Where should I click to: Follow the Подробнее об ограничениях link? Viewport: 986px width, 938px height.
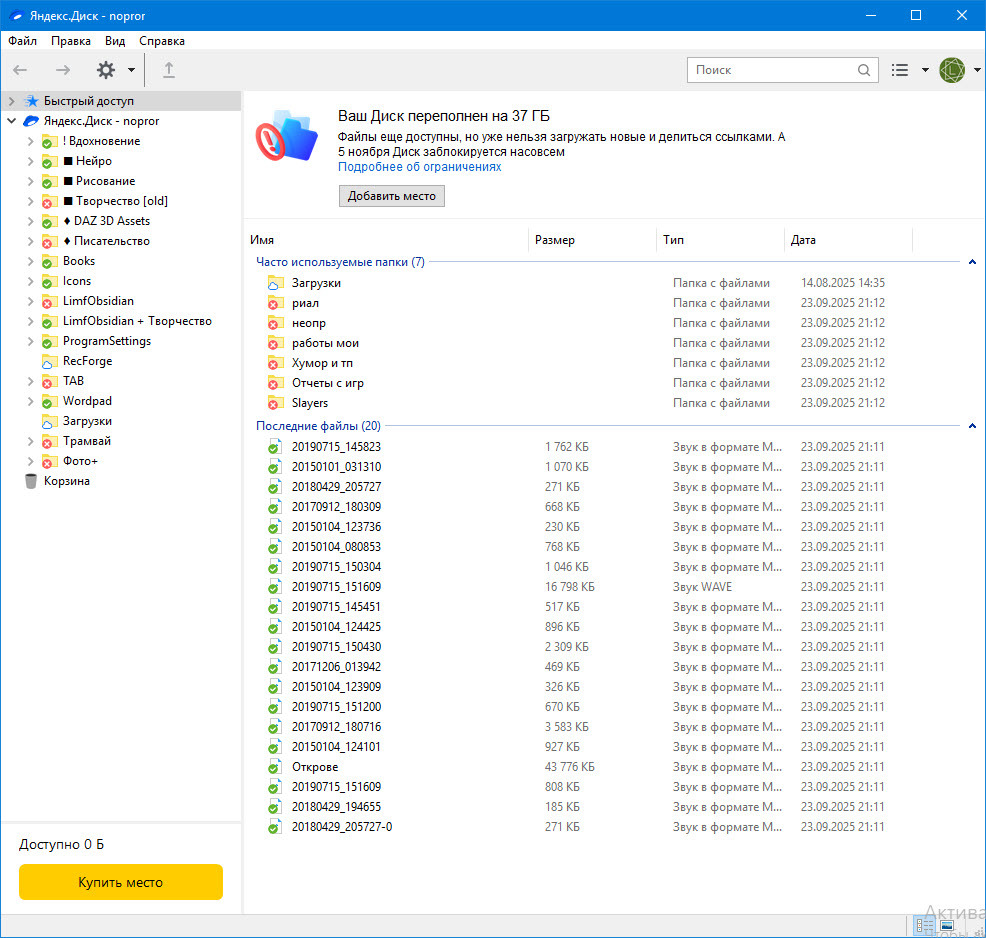pos(419,167)
